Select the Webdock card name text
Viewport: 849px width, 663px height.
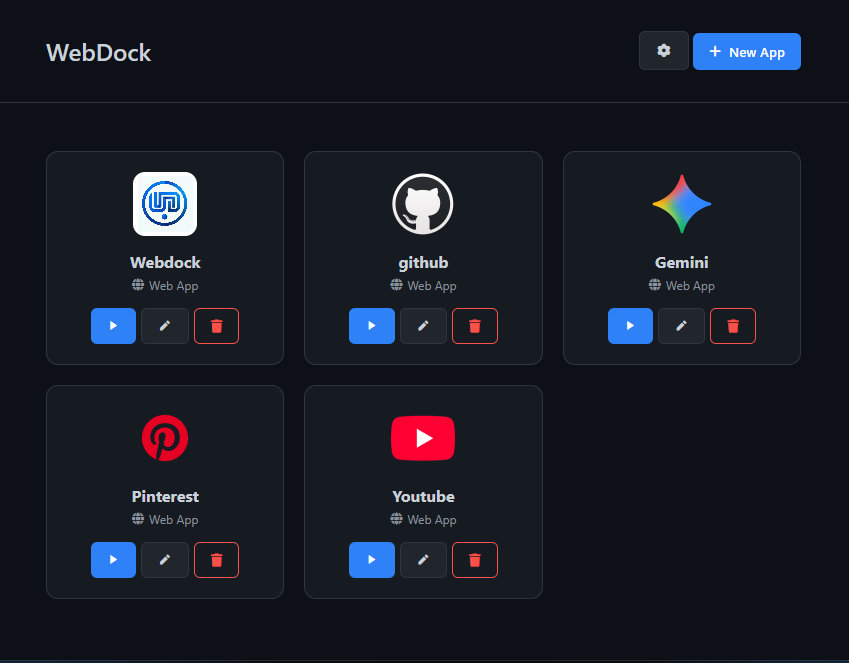click(x=165, y=263)
